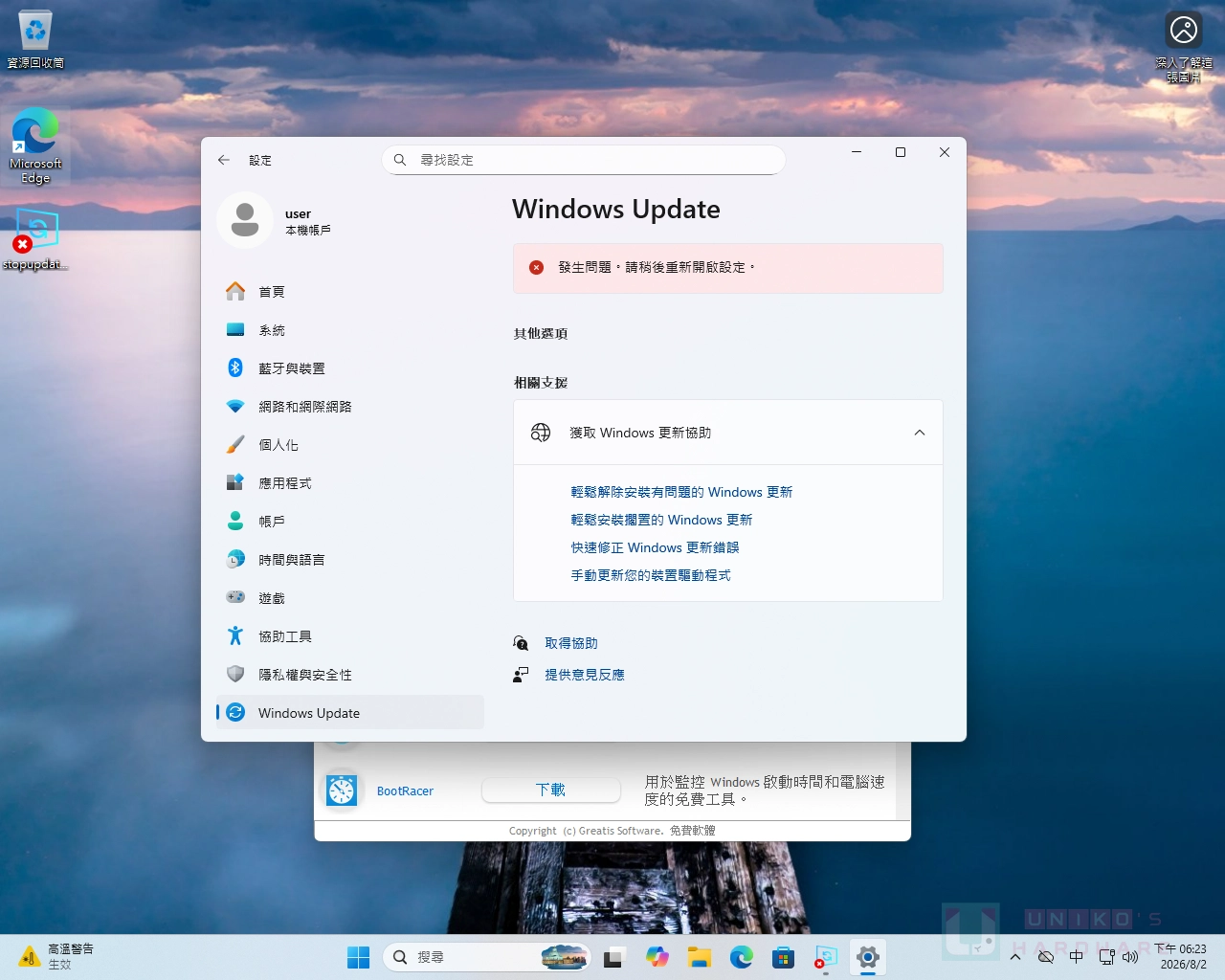Open Task View from the taskbar
Viewport: 1225px width, 980px height.
coord(613,957)
